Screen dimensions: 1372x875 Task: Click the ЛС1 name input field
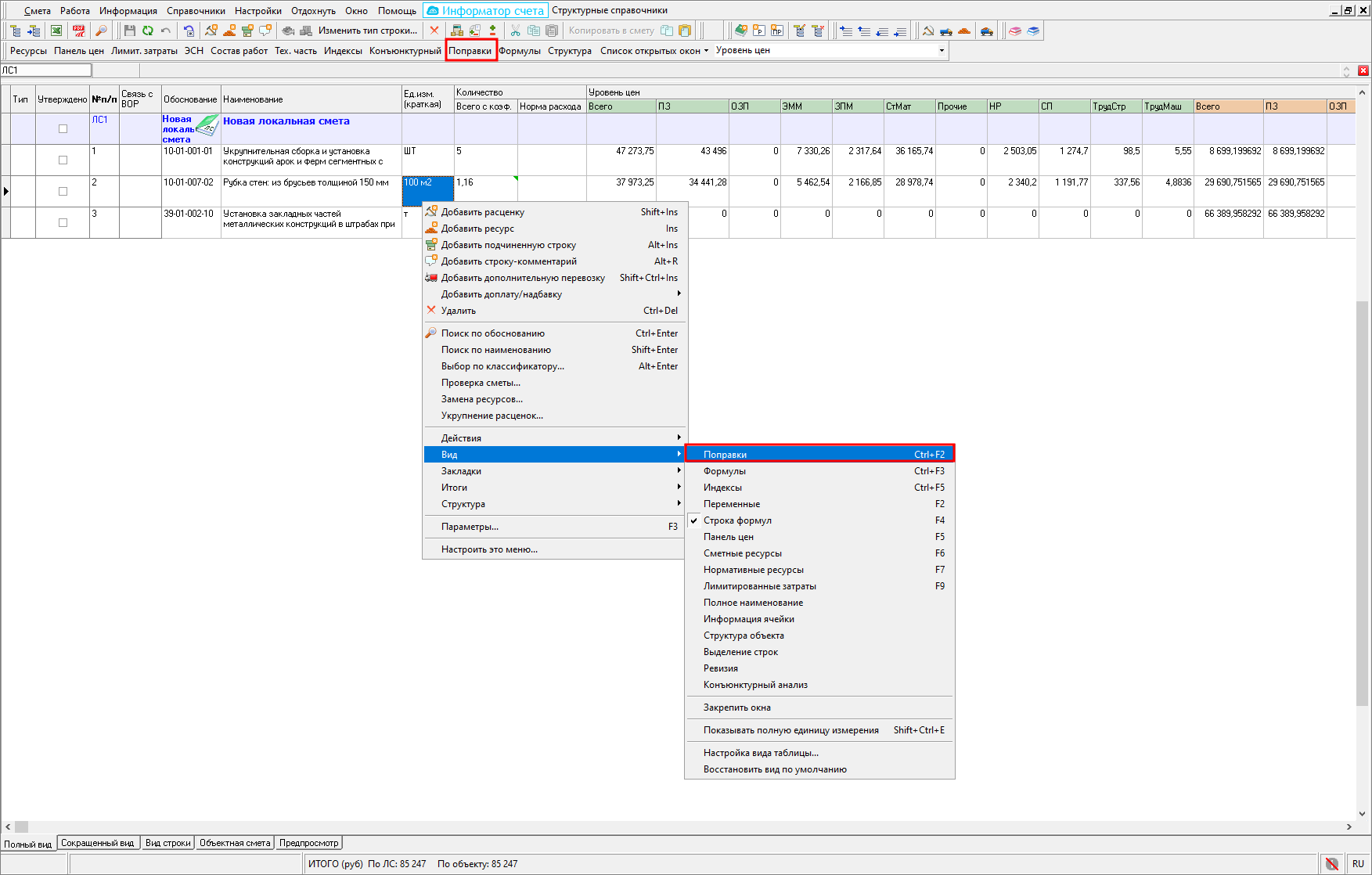tap(46, 70)
